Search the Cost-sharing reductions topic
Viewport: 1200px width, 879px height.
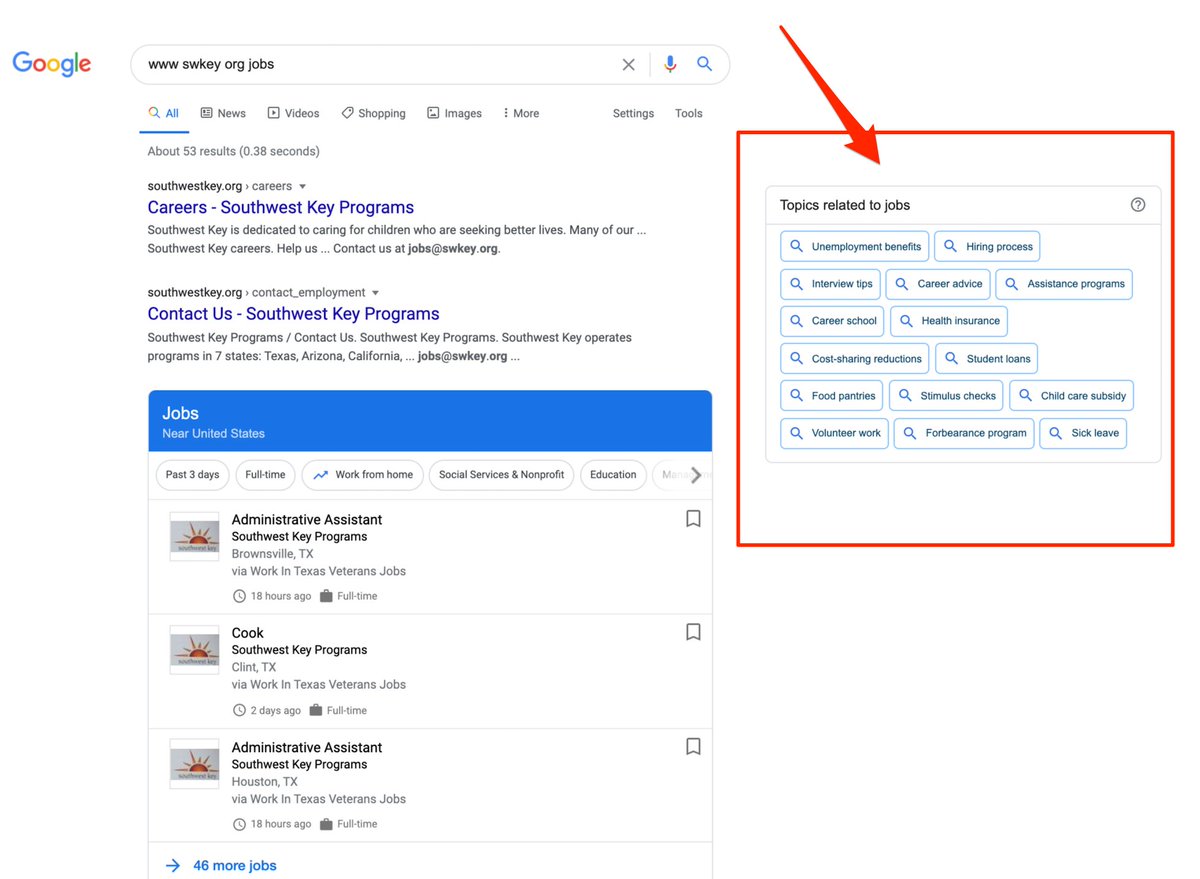click(x=855, y=359)
